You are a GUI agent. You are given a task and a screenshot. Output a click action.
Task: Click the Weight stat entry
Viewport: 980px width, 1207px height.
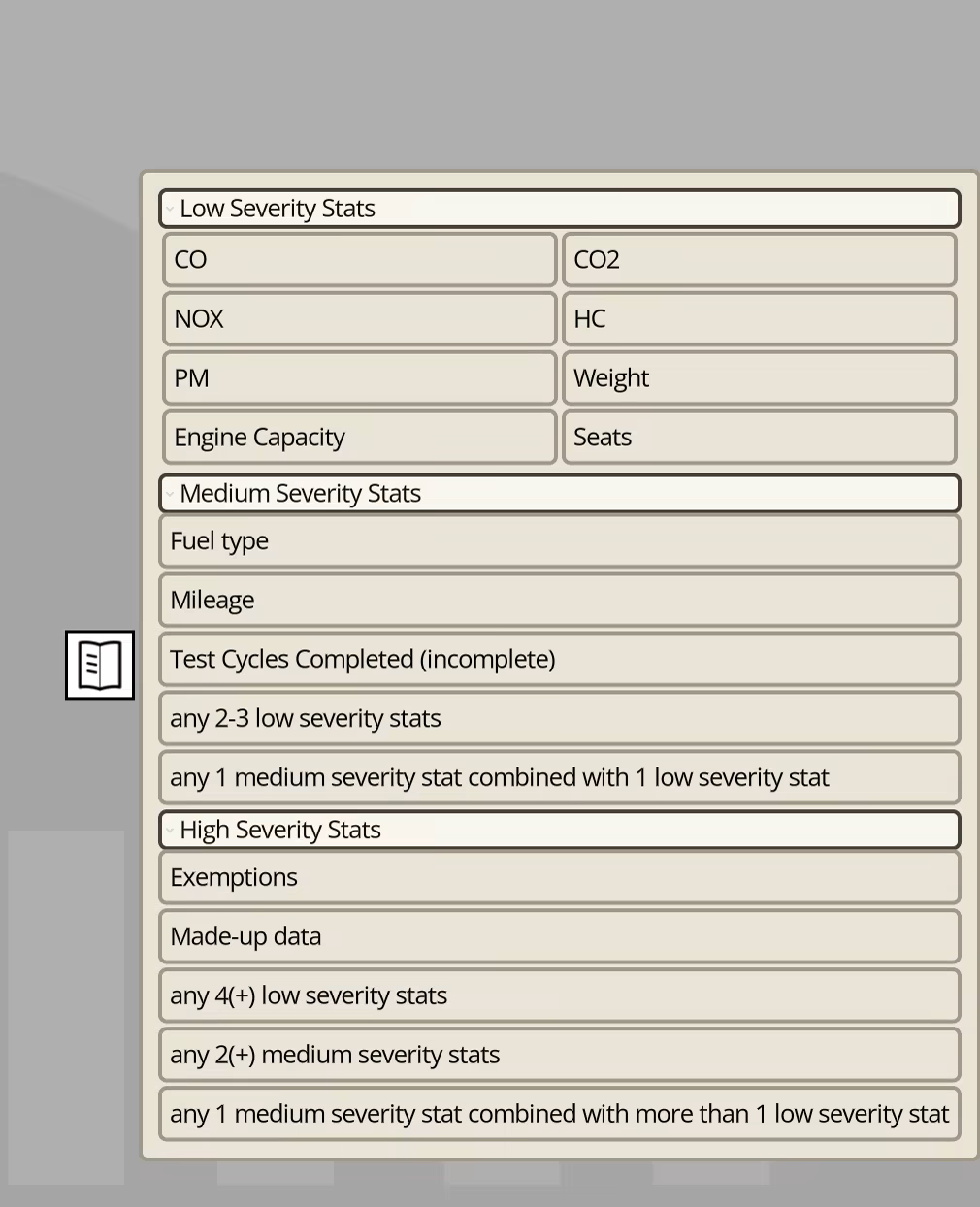coord(759,378)
